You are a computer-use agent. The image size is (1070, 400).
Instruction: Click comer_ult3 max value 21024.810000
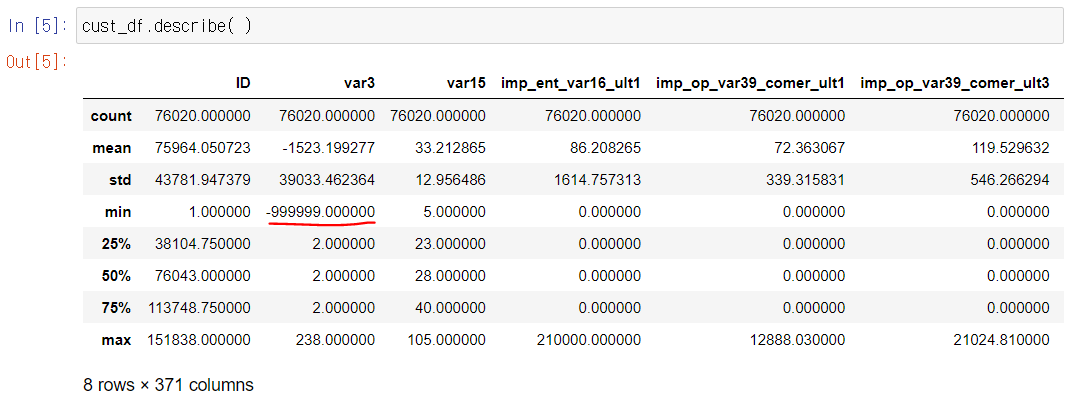1003,341
